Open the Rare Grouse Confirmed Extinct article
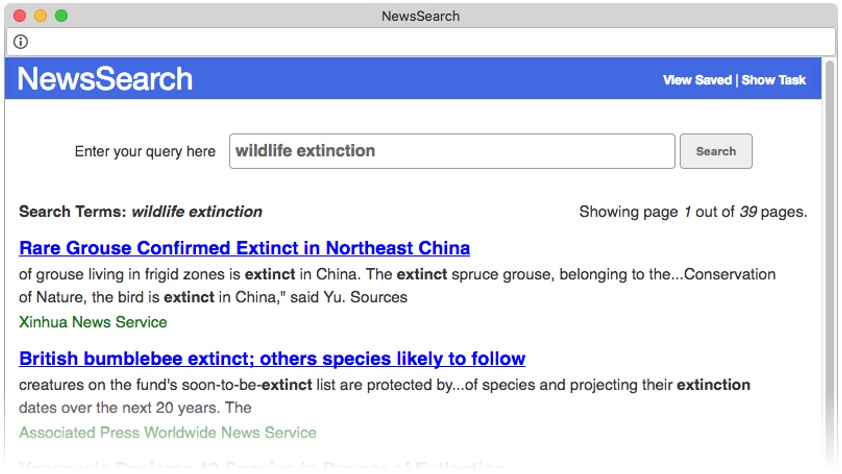The width and height of the screenshot is (842, 474). point(244,248)
